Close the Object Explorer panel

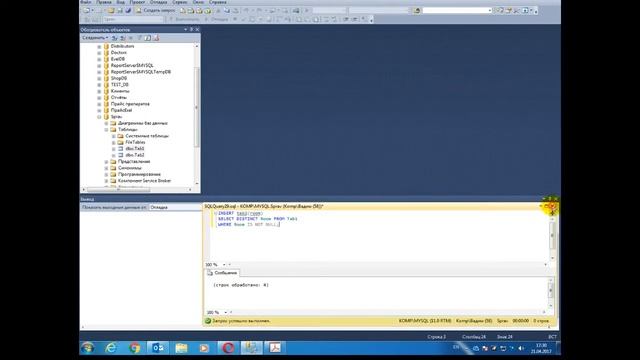point(198,29)
